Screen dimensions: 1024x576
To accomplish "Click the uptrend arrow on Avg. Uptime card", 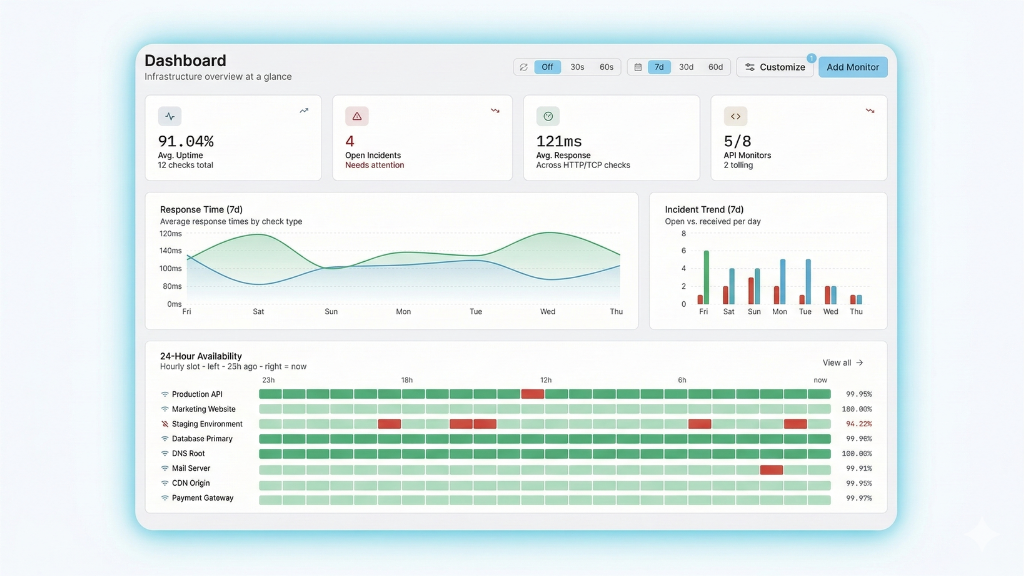I will click(x=304, y=111).
